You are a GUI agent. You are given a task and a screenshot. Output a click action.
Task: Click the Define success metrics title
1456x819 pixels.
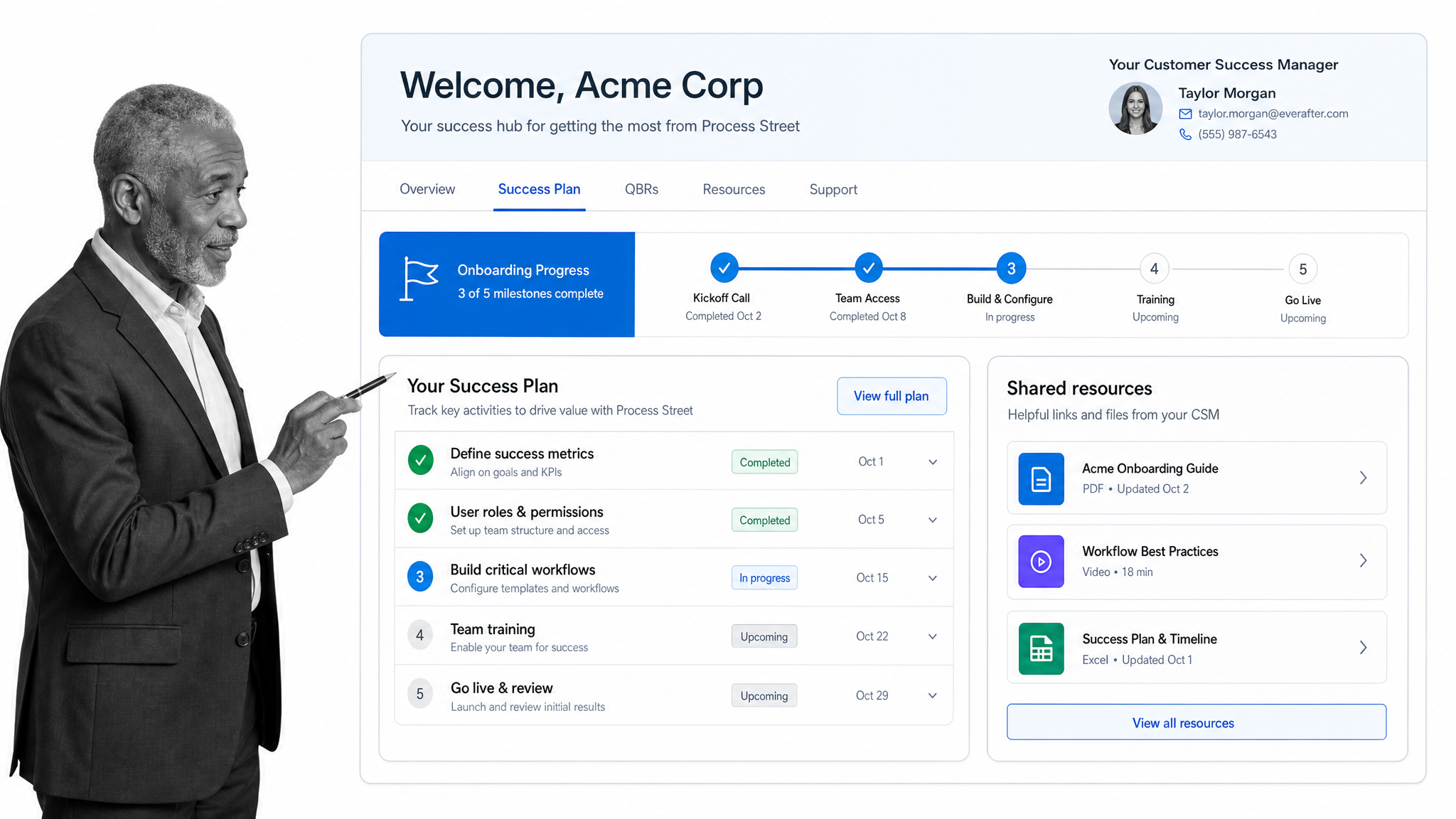pyautogui.click(x=522, y=454)
